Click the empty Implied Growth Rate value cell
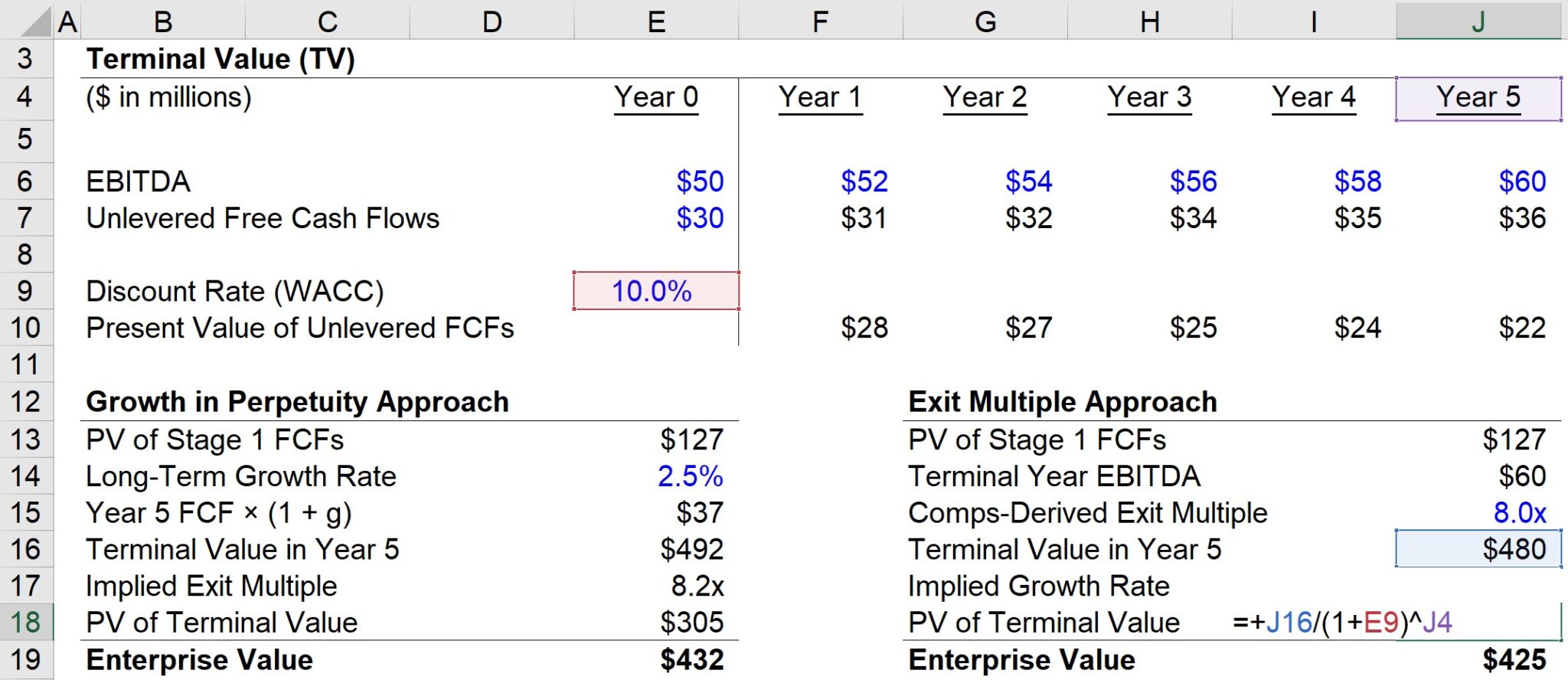 pyautogui.click(x=1476, y=585)
